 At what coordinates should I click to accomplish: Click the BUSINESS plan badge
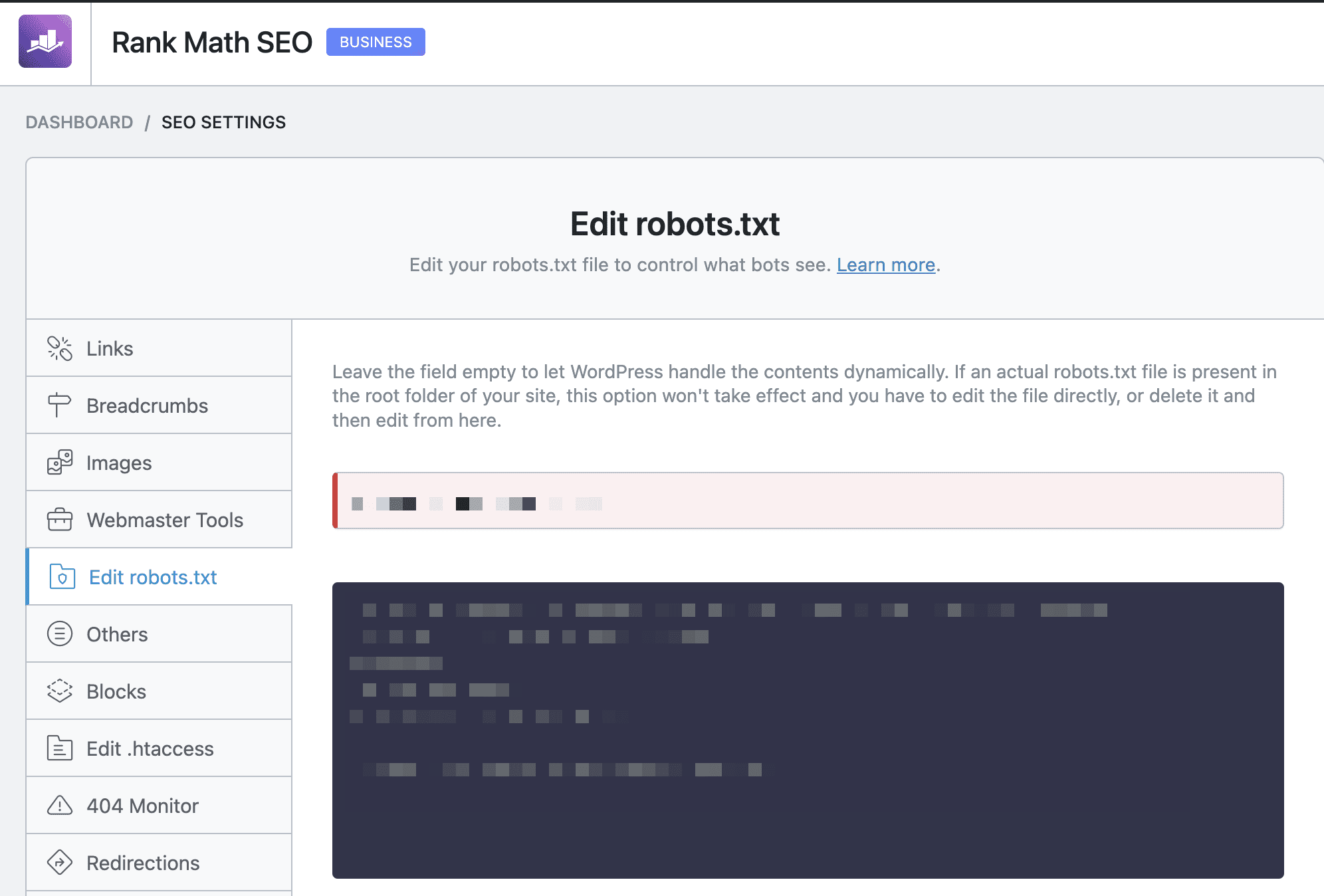tap(376, 42)
